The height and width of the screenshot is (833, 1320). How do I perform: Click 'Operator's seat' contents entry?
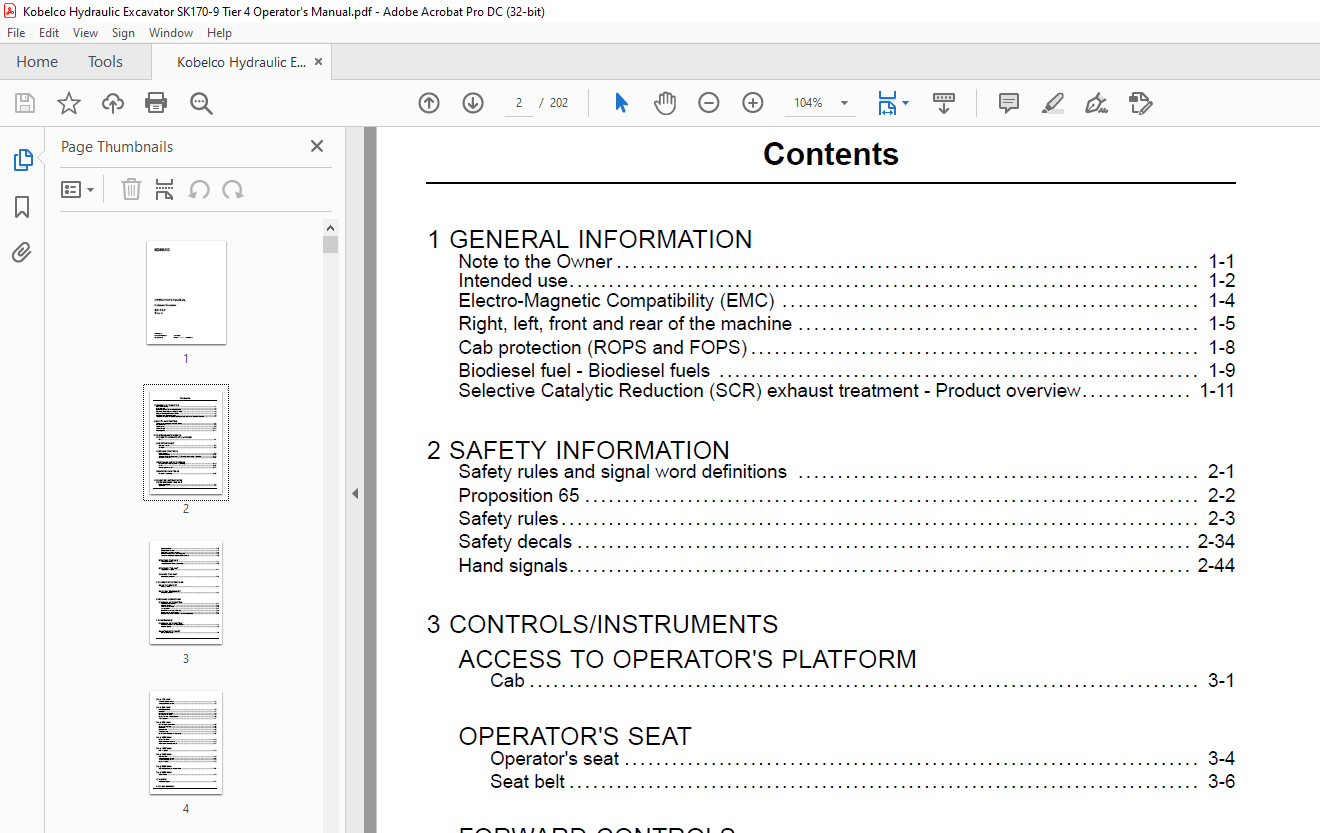[555, 758]
